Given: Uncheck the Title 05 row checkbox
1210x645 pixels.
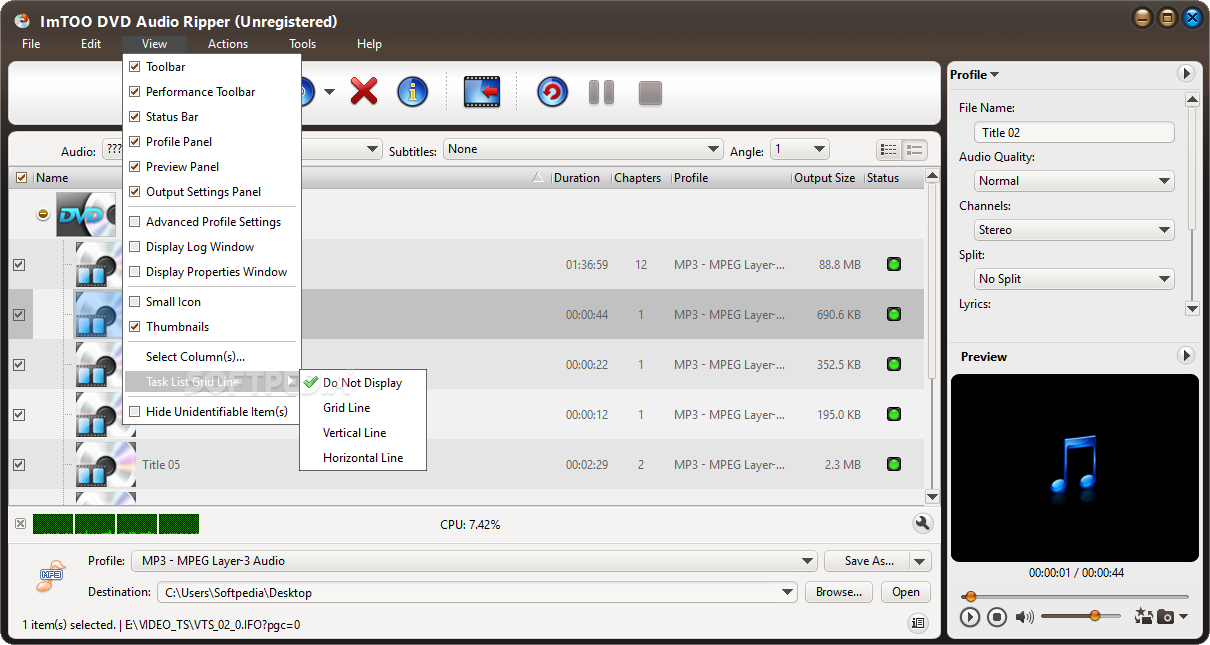Looking at the screenshot, I should 19,464.
